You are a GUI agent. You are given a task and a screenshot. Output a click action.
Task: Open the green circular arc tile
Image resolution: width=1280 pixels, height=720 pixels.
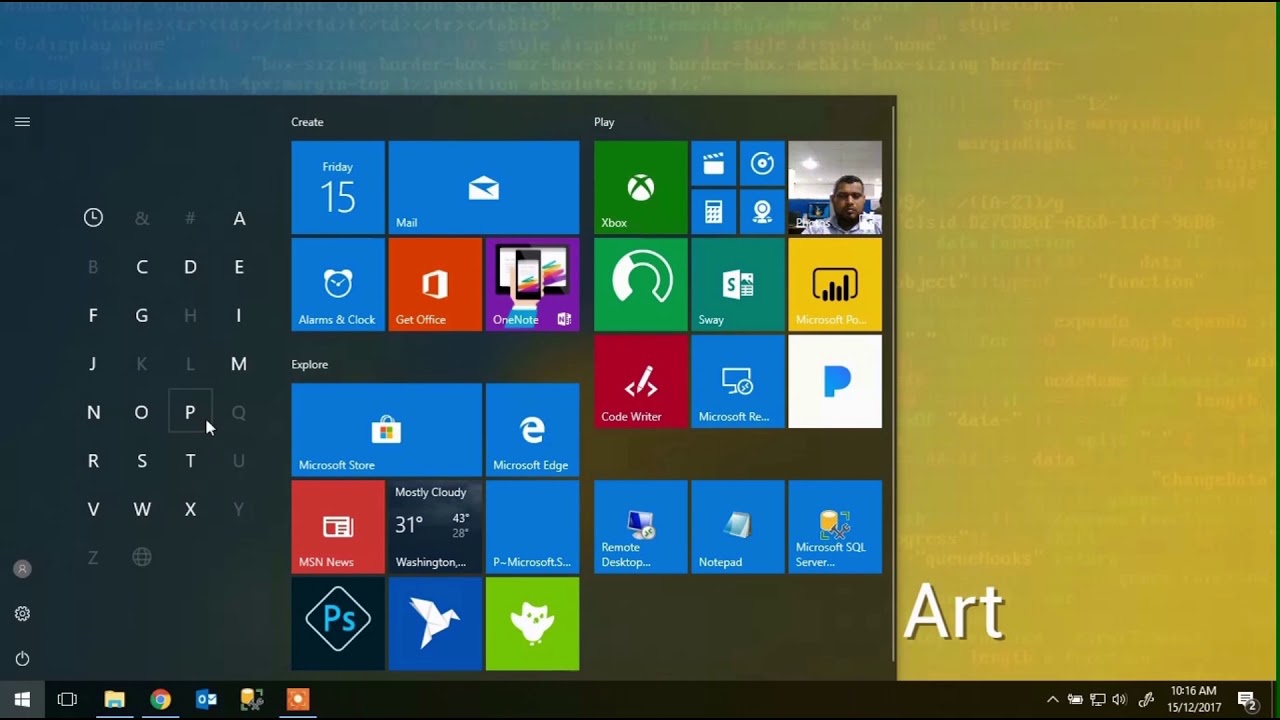641,284
